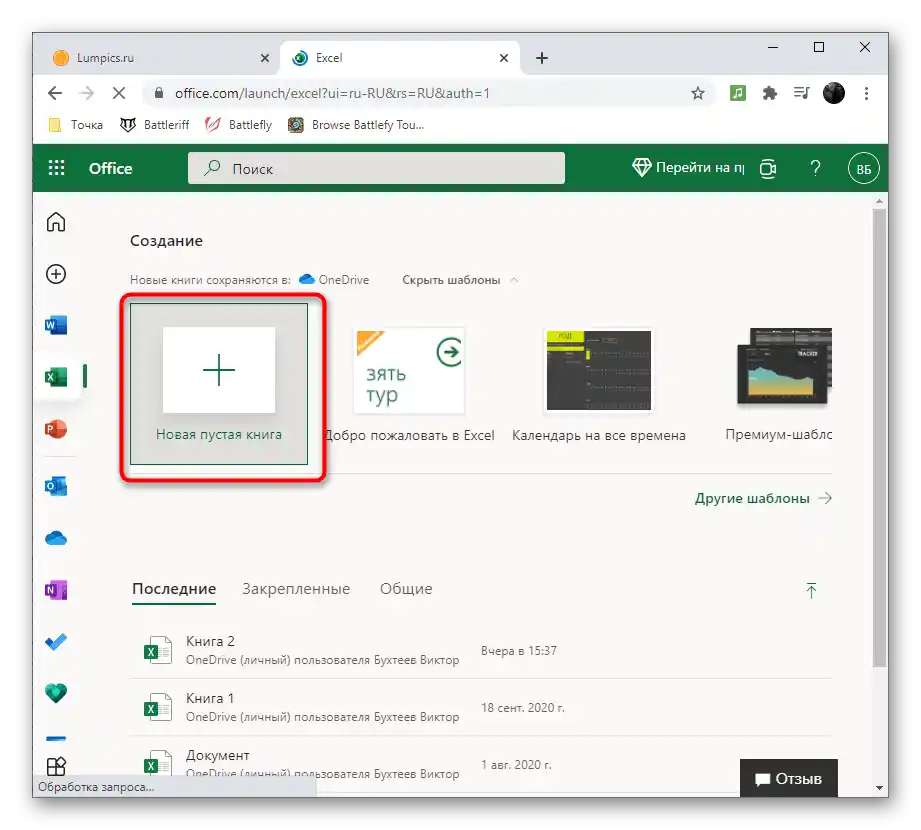Open the Meet Now camera icon
The height and width of the screenshot is (830, 921).
pyautogui.click(x=768, y=169)
